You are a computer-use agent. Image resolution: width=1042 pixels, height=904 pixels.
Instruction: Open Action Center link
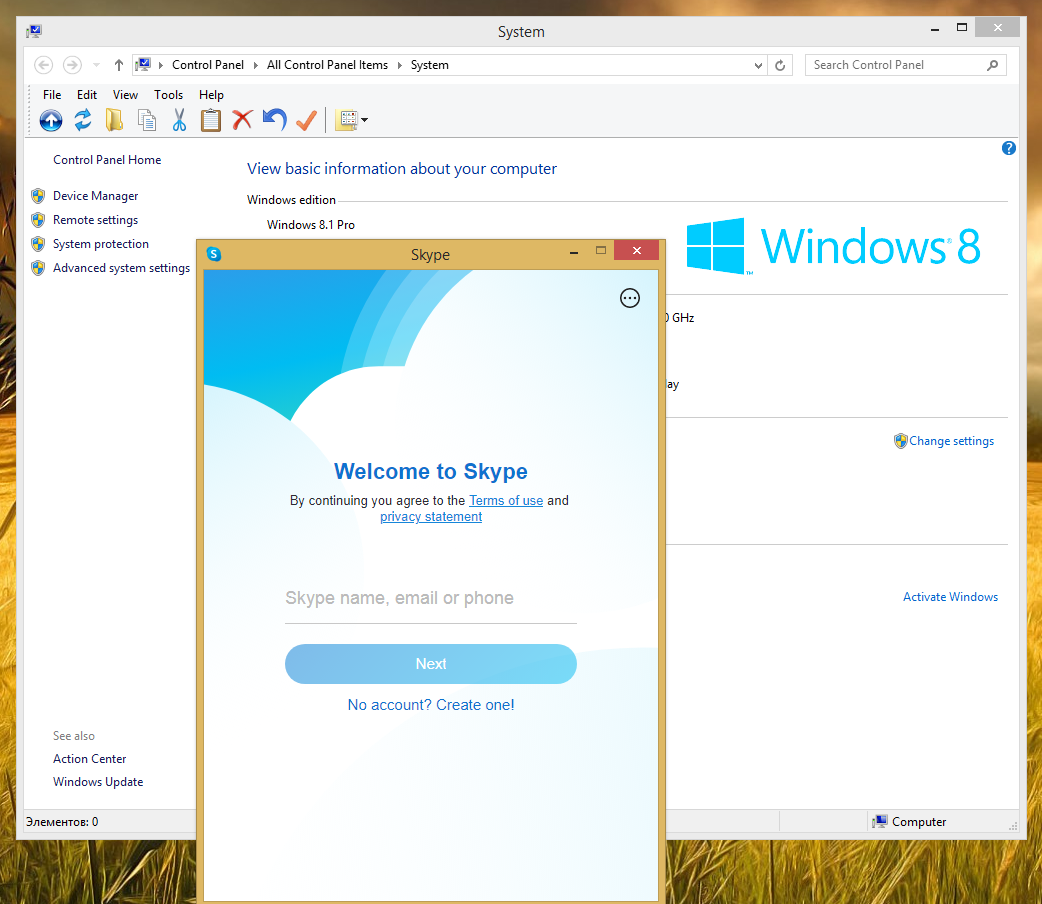[x=90, y=759]
